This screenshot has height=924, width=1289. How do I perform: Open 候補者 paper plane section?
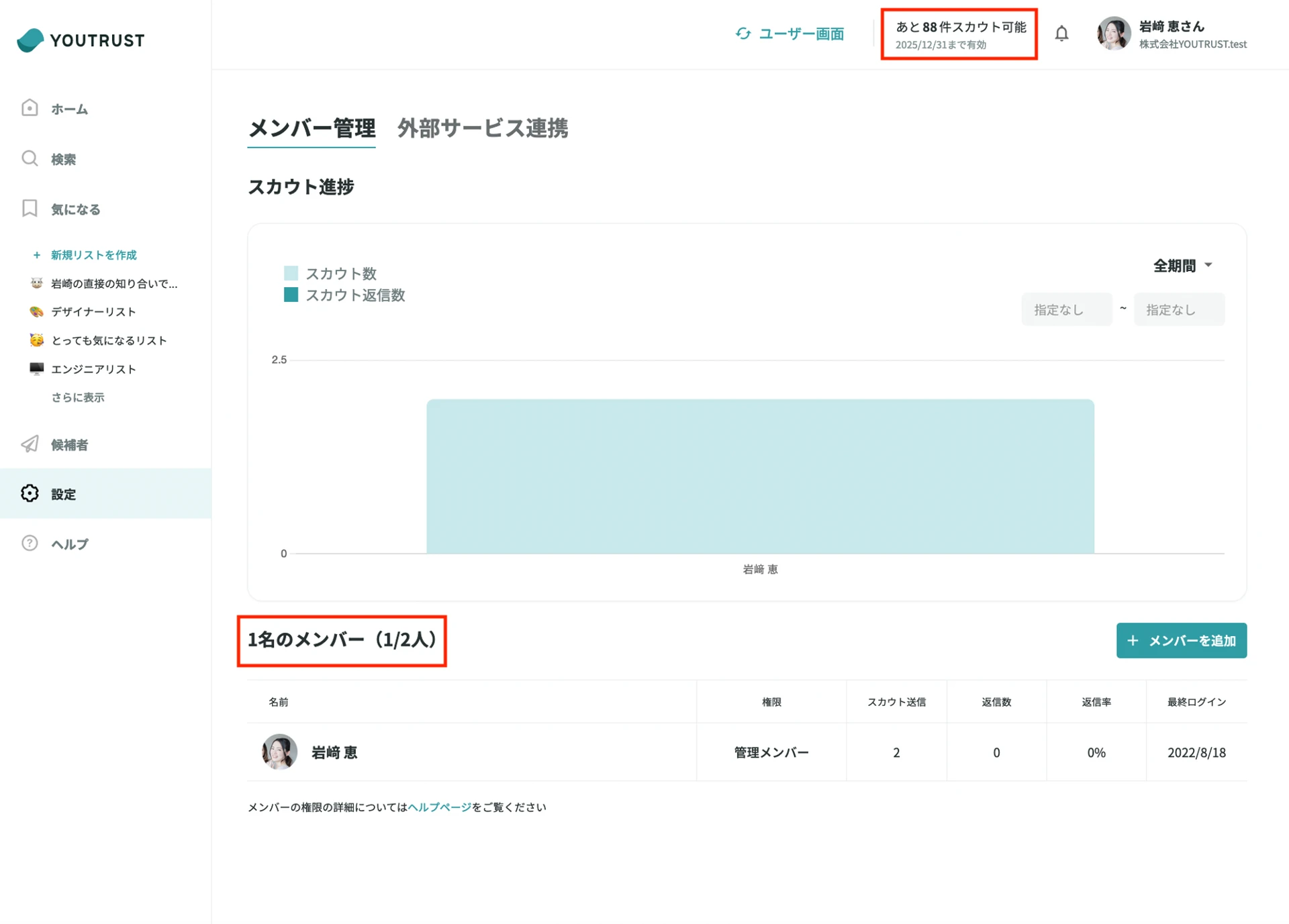click(x=69, y=445)
